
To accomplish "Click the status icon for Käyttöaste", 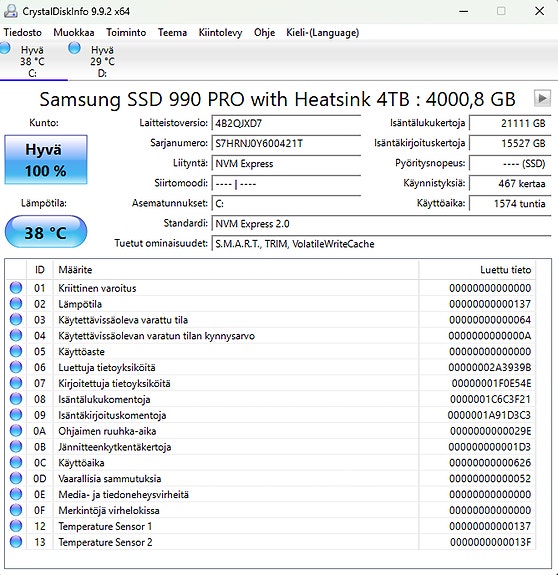I will (x=16, y=351).
